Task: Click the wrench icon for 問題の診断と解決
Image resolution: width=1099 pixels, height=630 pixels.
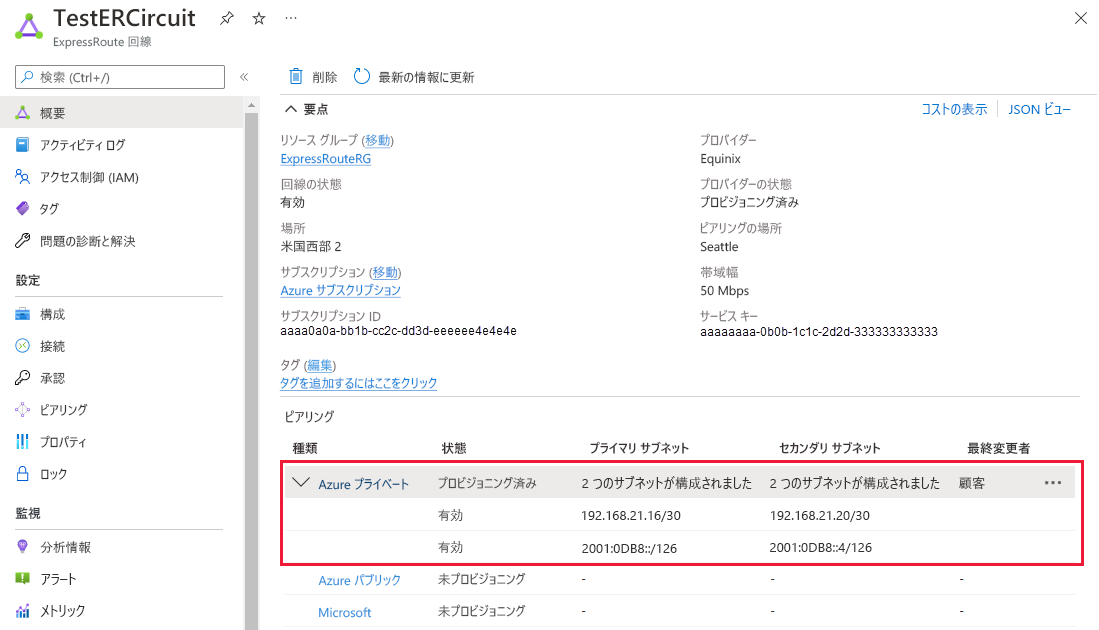Action: [x=22, y=241]
